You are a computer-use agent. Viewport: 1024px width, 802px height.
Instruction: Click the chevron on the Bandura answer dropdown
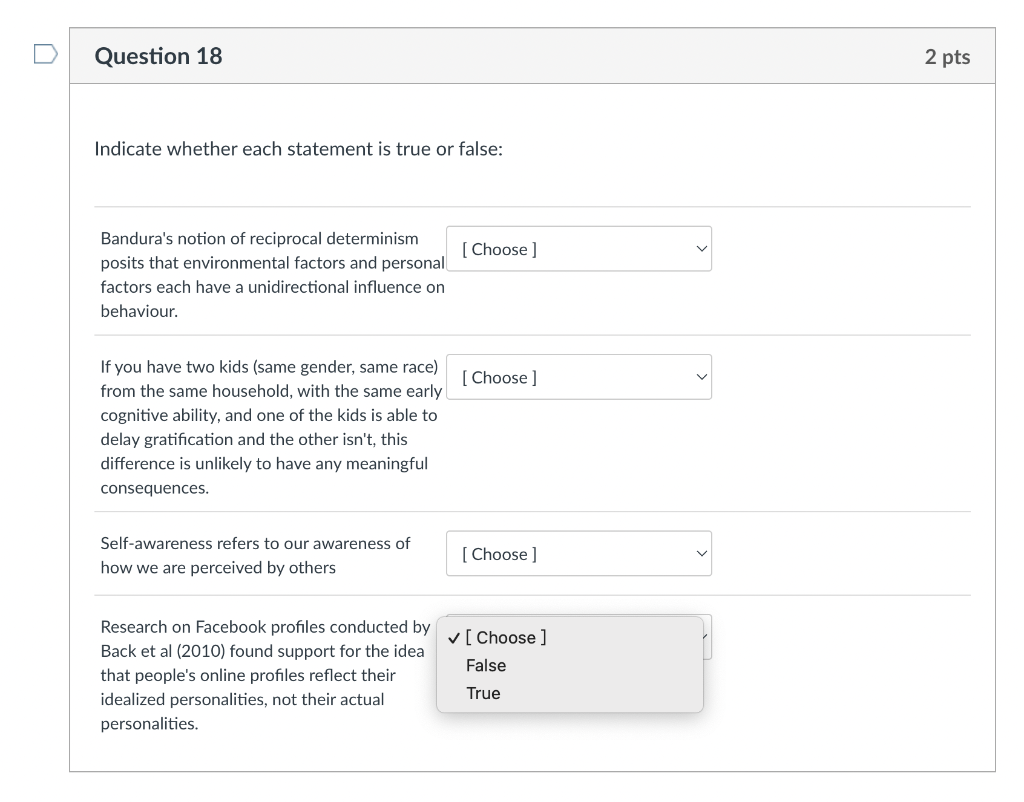[x=701, y=248]
